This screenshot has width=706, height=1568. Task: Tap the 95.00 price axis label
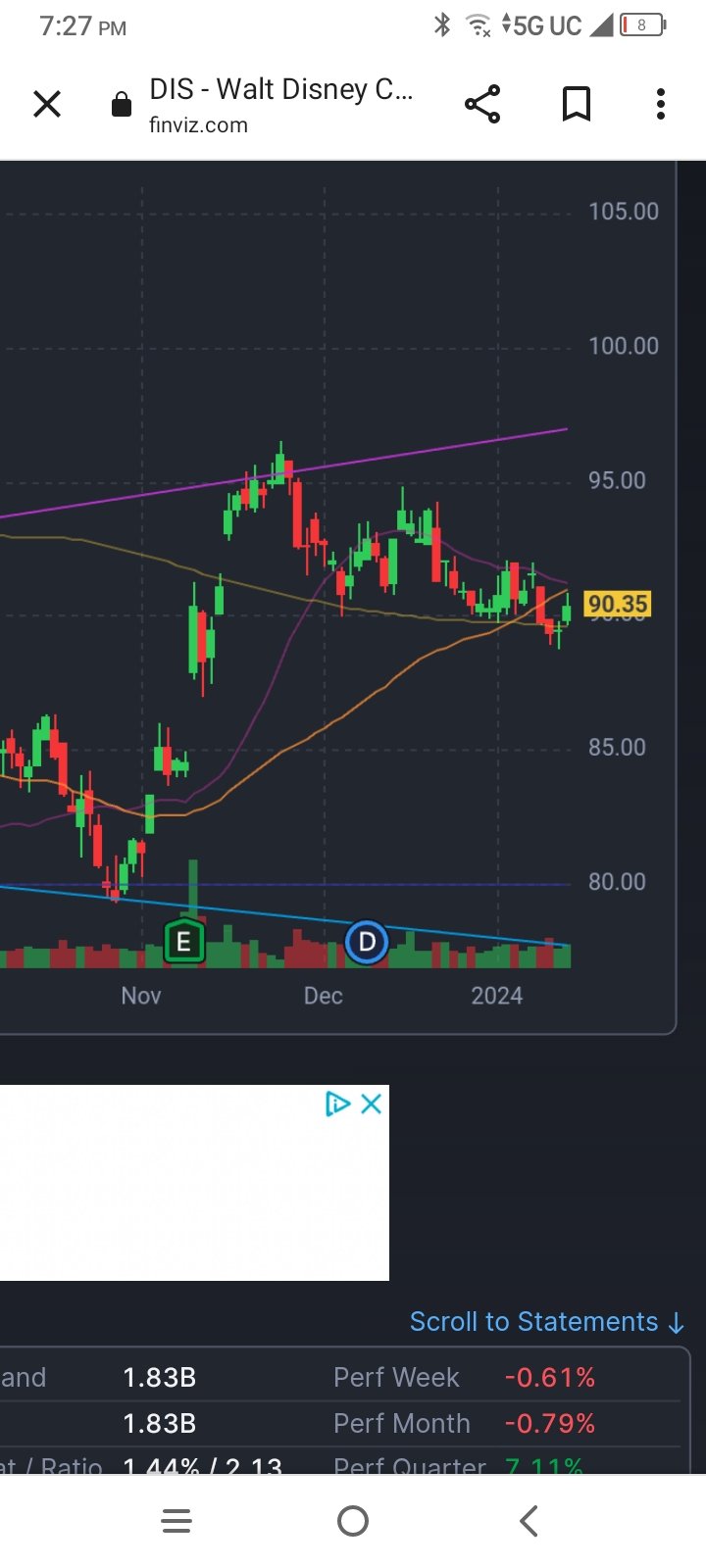tap(617, 480)
